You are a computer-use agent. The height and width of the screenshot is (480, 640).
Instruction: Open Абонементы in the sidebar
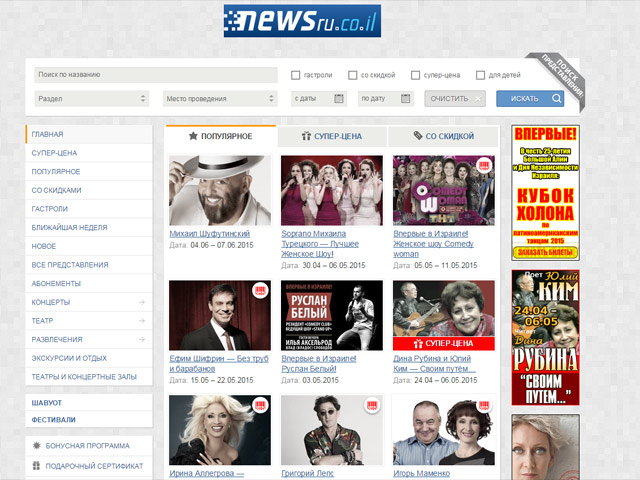[89, 283]
